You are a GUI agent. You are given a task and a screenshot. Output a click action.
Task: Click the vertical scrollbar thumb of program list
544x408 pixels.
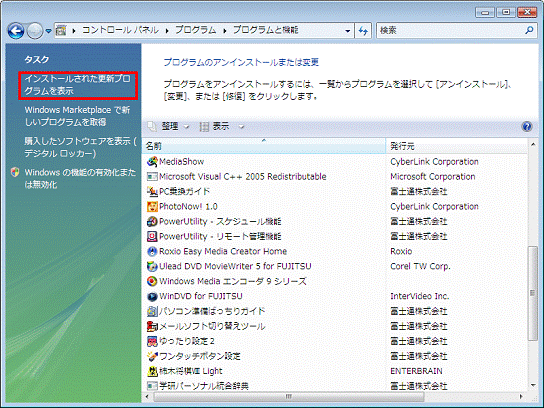(x=533, y=293)
